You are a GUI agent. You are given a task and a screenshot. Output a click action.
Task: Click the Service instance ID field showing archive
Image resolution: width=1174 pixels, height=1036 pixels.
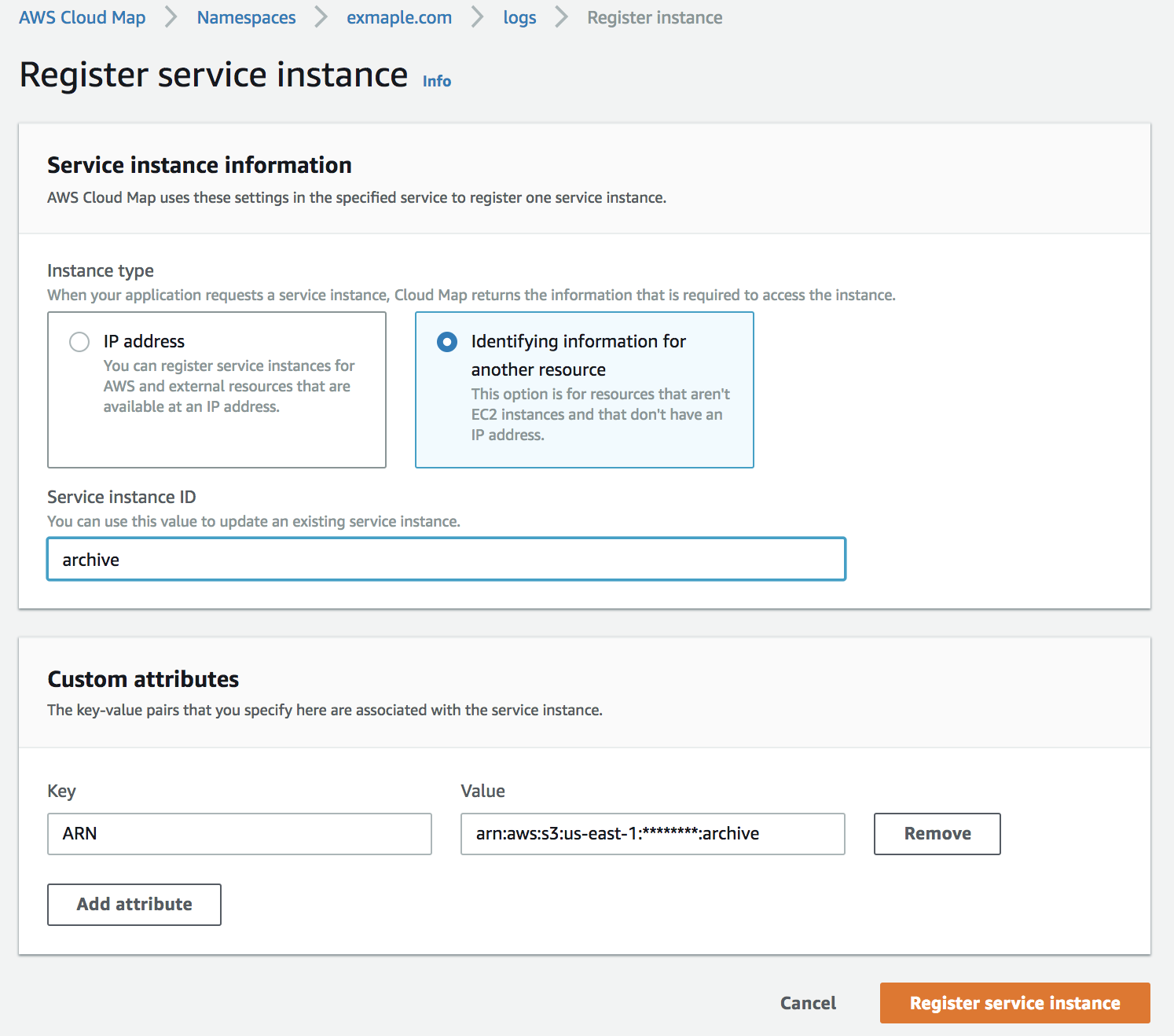pos(446,559)
